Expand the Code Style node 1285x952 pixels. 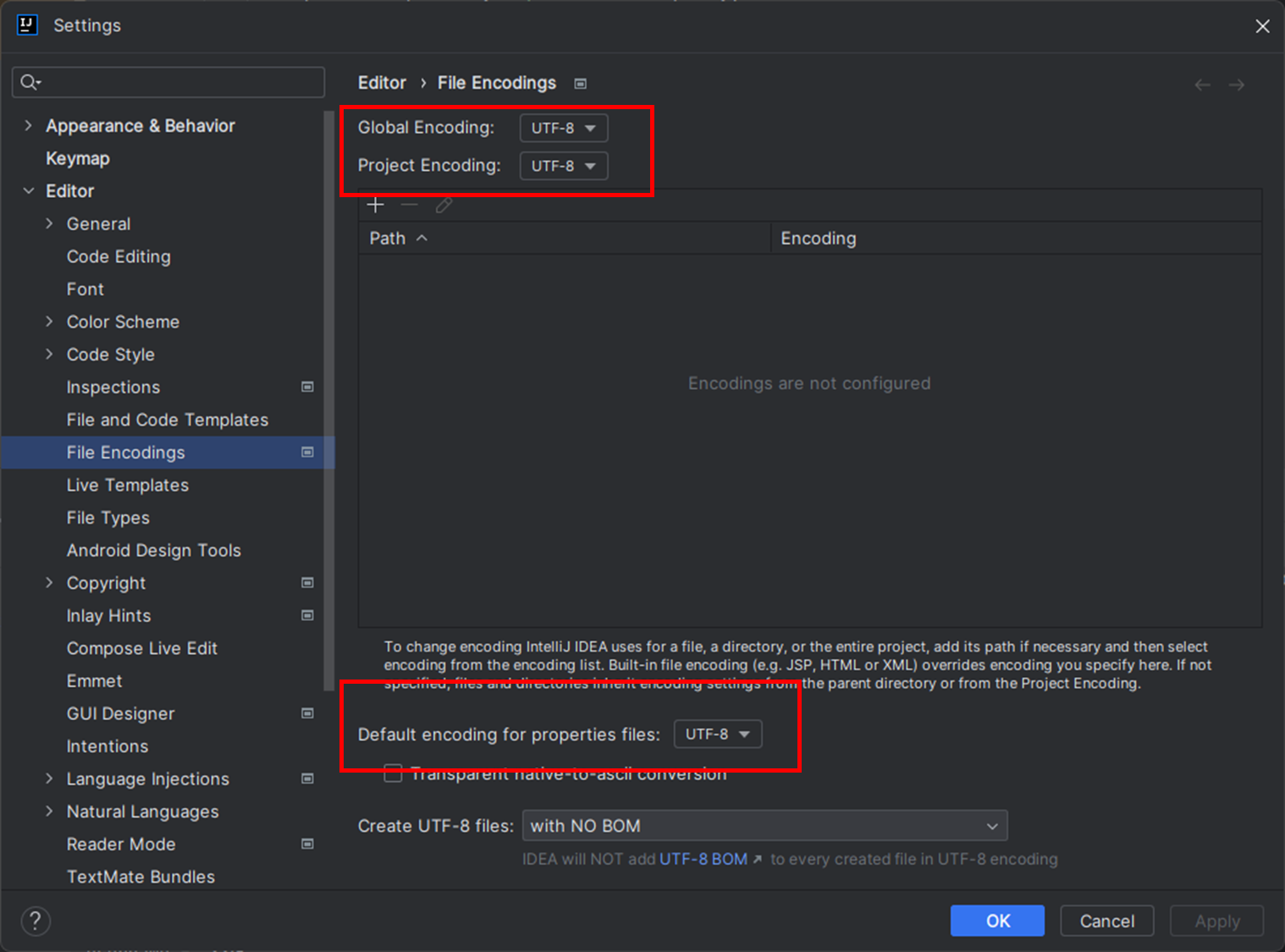pyautogui.click(x=49, y=354)
